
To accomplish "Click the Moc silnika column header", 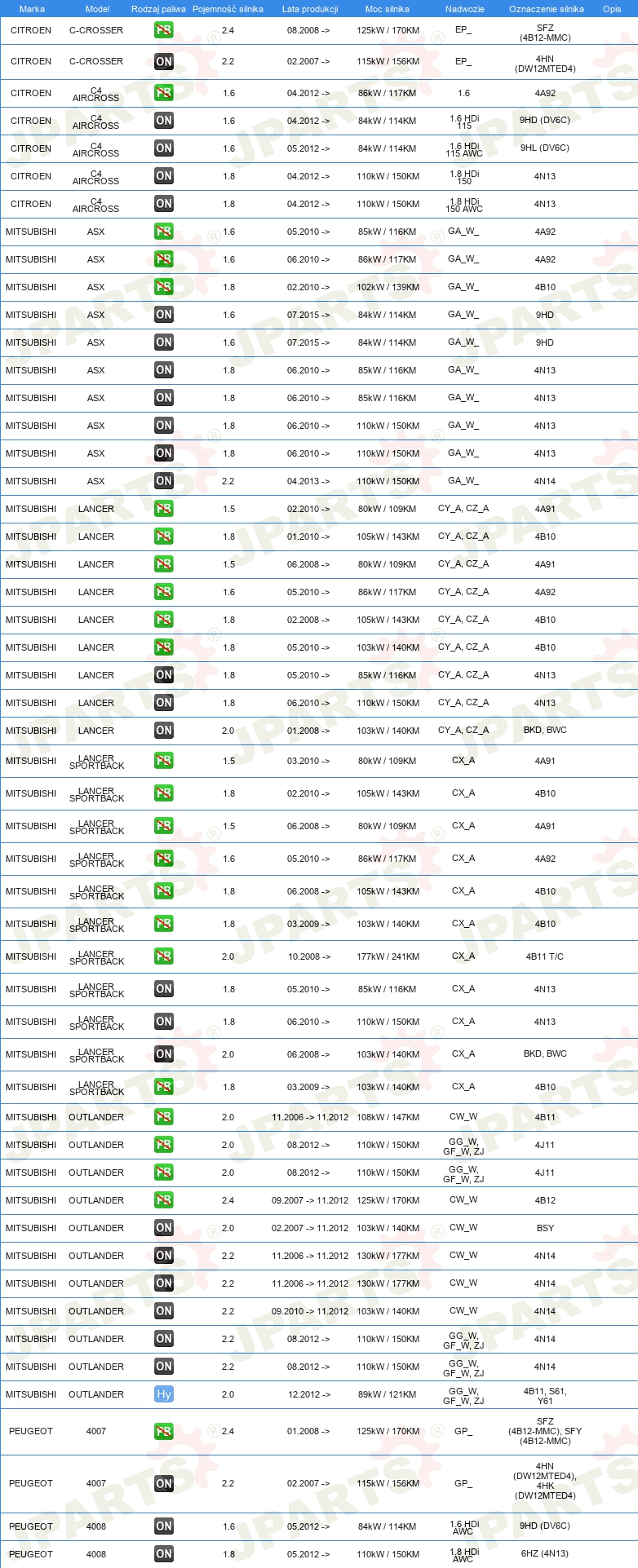I will coord(388,9).
